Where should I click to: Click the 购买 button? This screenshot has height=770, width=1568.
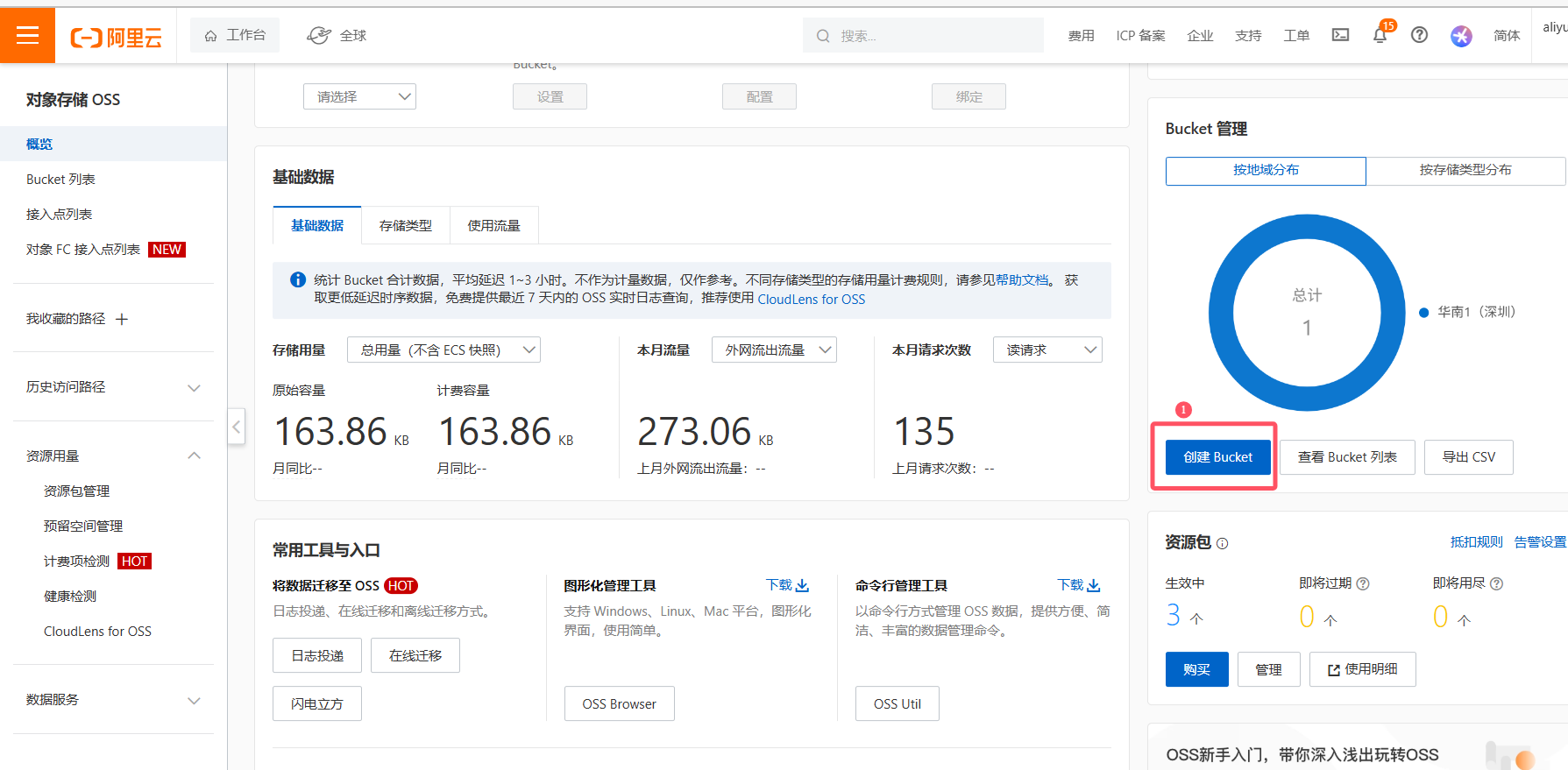click(1196, 669)
